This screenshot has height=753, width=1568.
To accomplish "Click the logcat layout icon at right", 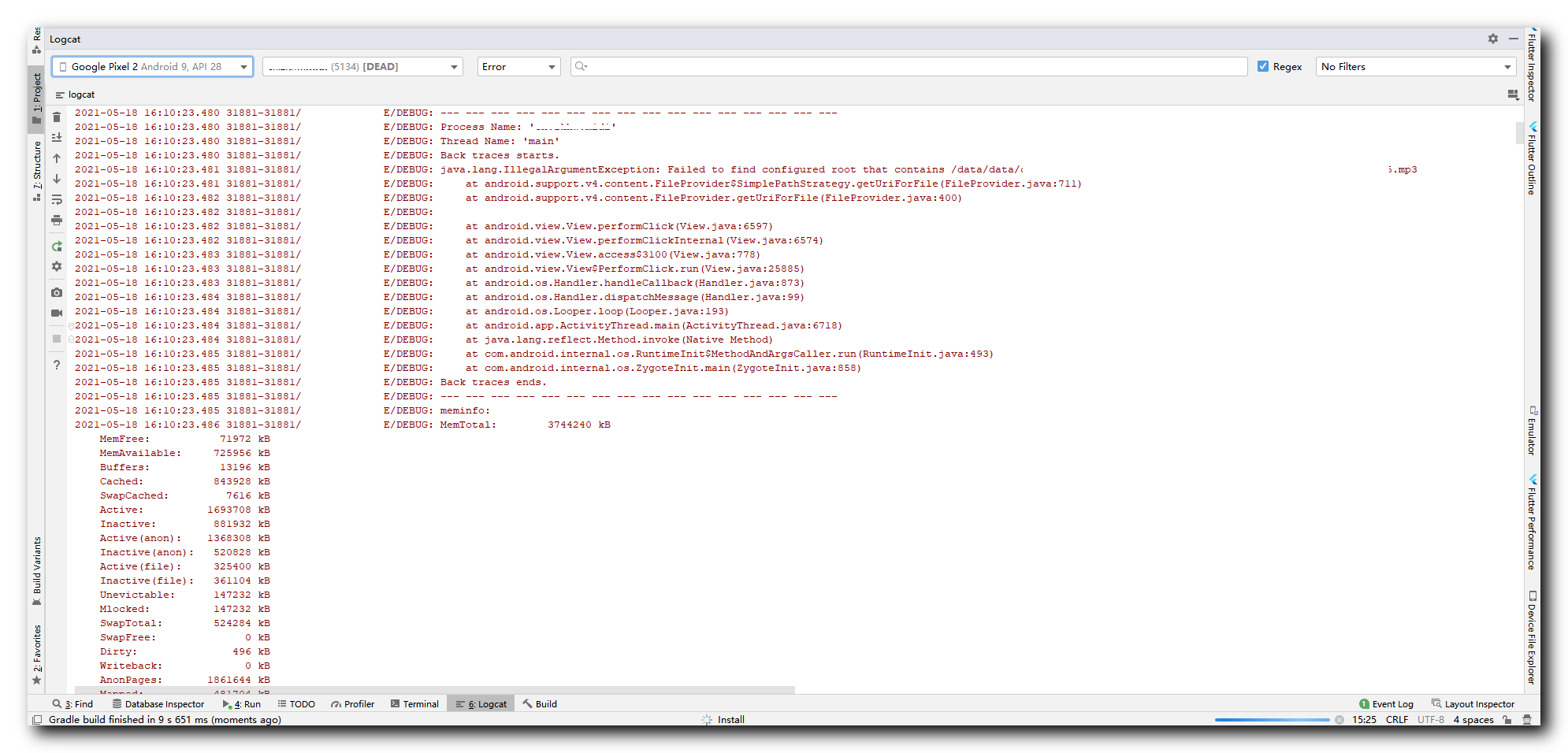I will [x=1513, y=95].
